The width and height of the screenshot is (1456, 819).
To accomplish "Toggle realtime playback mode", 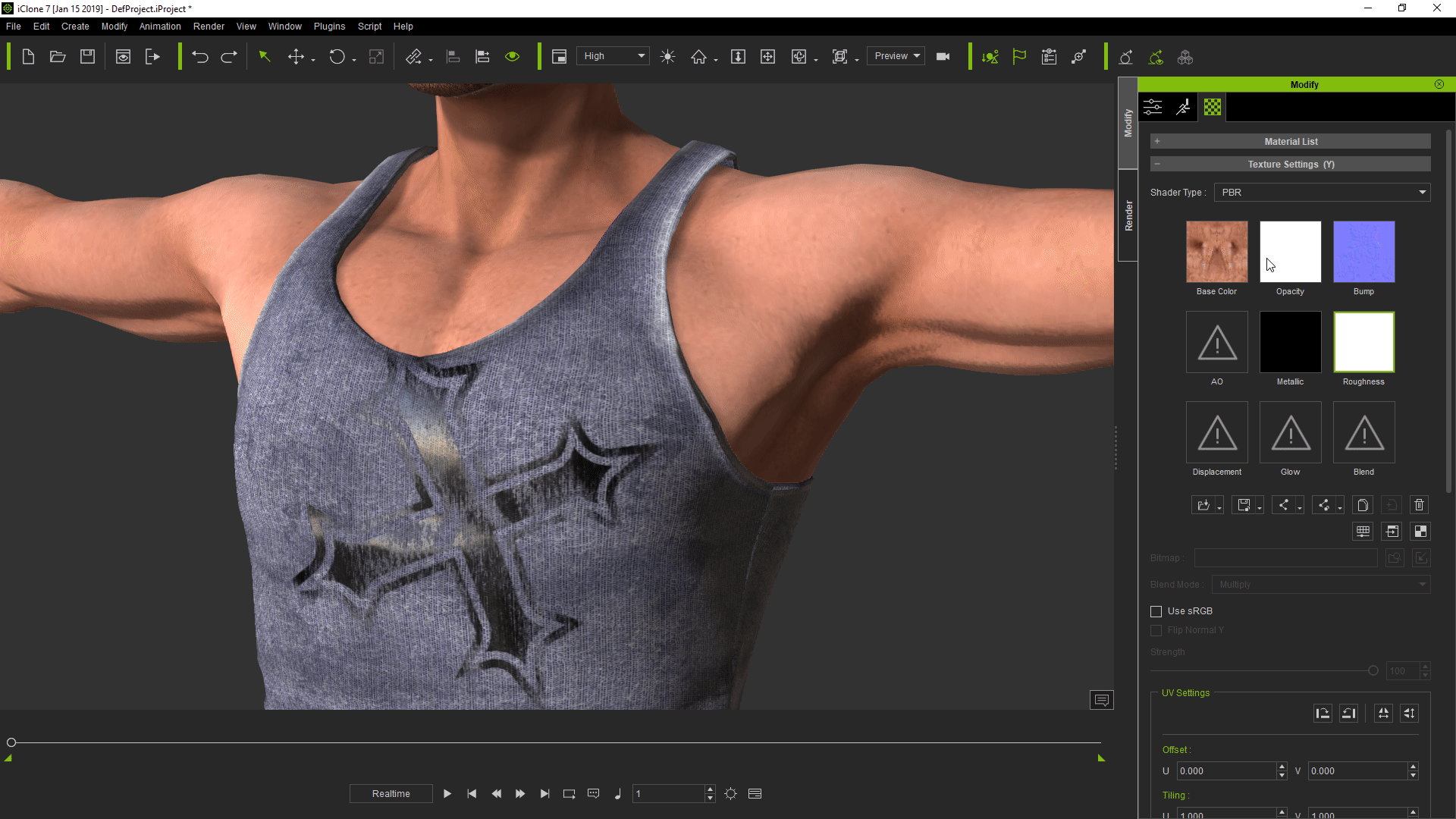I will [390, 793].
